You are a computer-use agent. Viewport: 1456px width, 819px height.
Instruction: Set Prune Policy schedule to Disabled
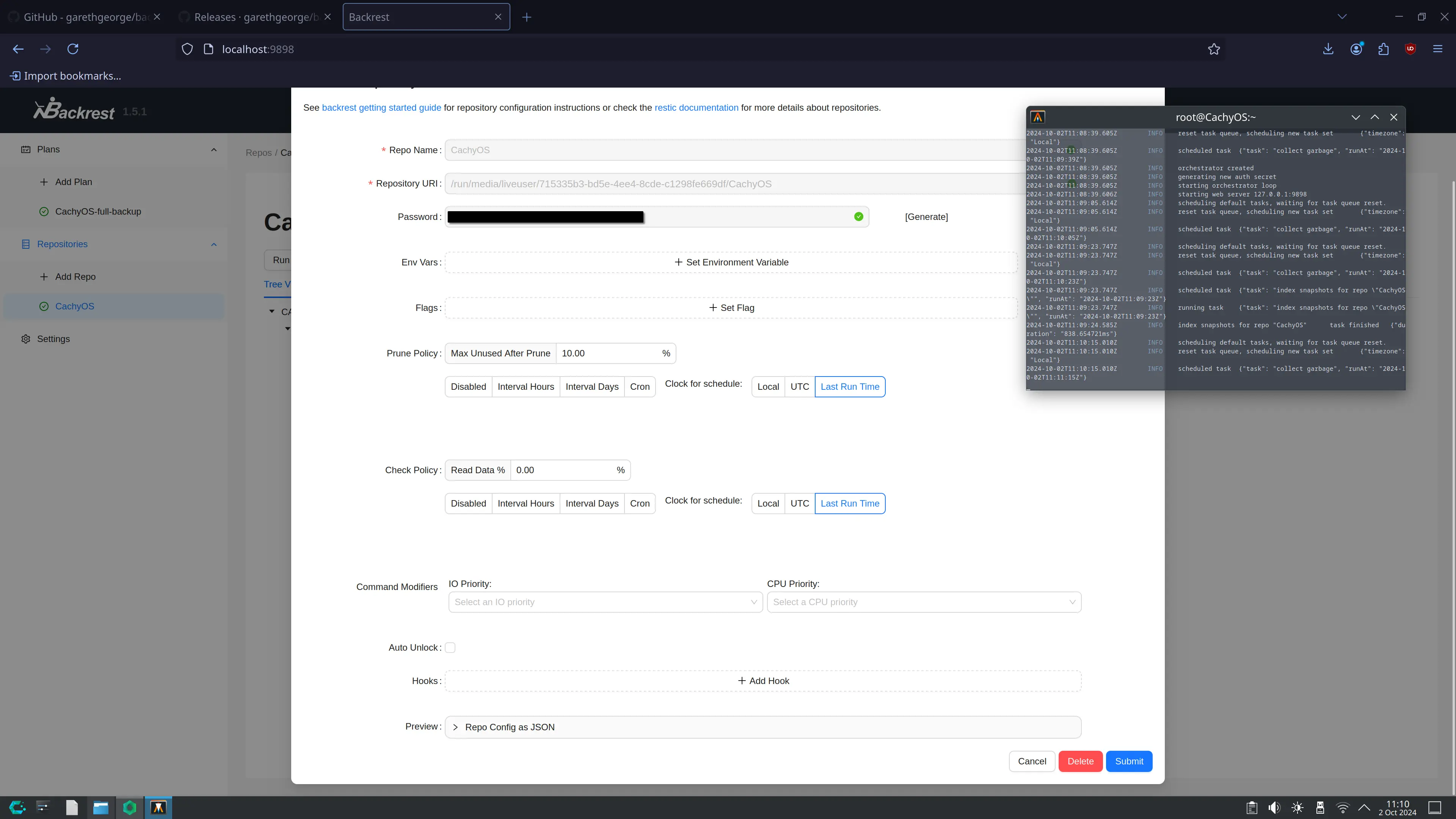(469, 387)
